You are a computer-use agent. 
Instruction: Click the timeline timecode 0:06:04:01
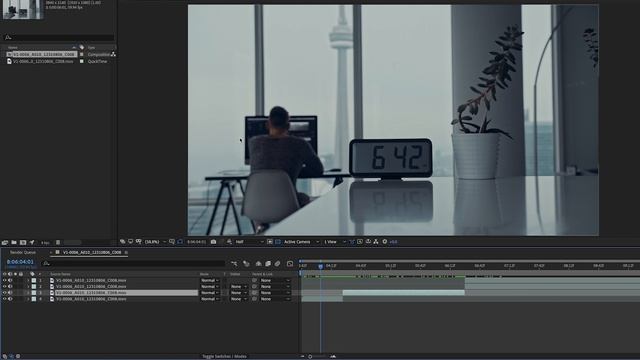click(x=20, y=262)
